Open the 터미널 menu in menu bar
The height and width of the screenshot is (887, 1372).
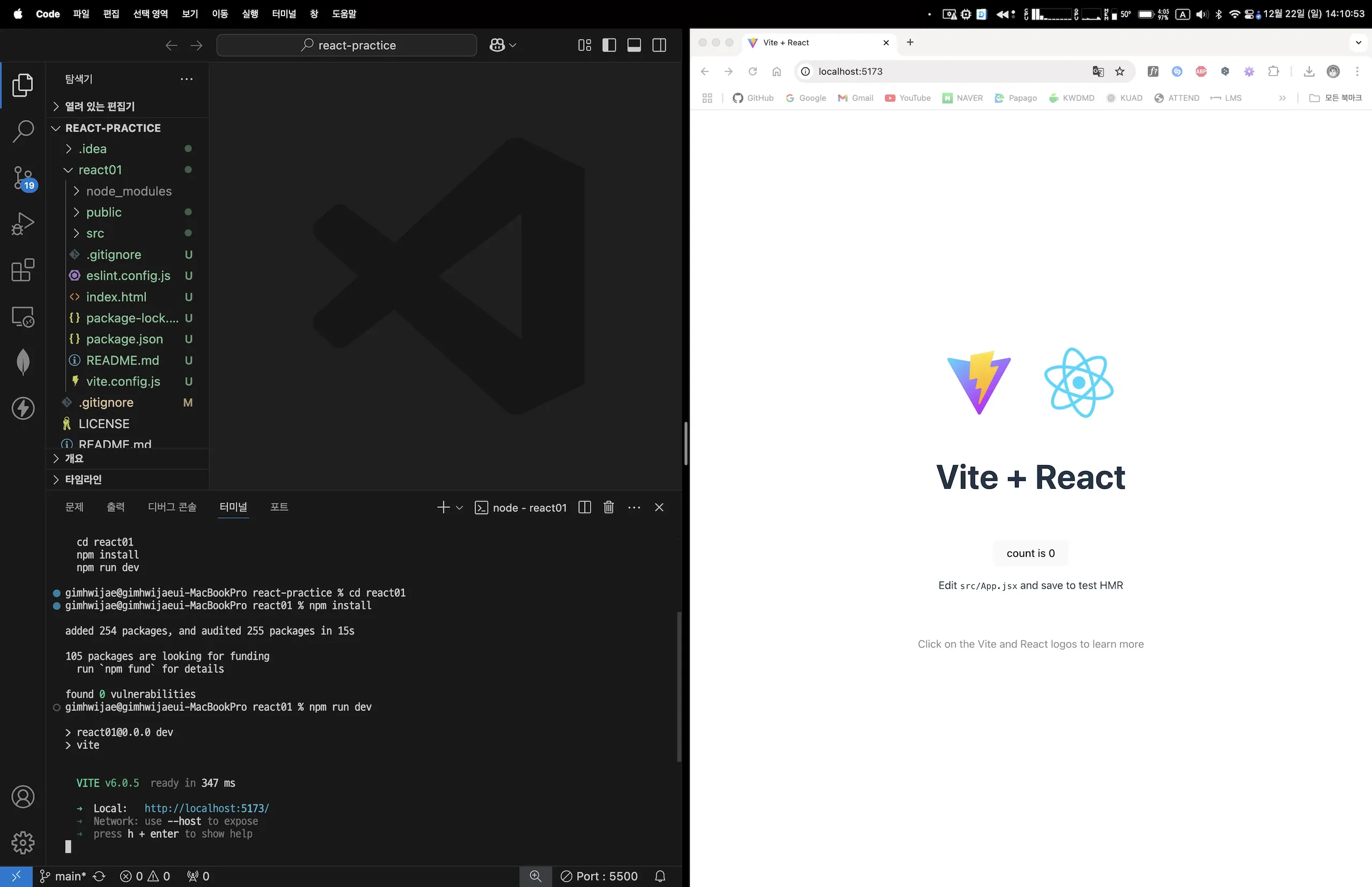[x=284, y=14]
